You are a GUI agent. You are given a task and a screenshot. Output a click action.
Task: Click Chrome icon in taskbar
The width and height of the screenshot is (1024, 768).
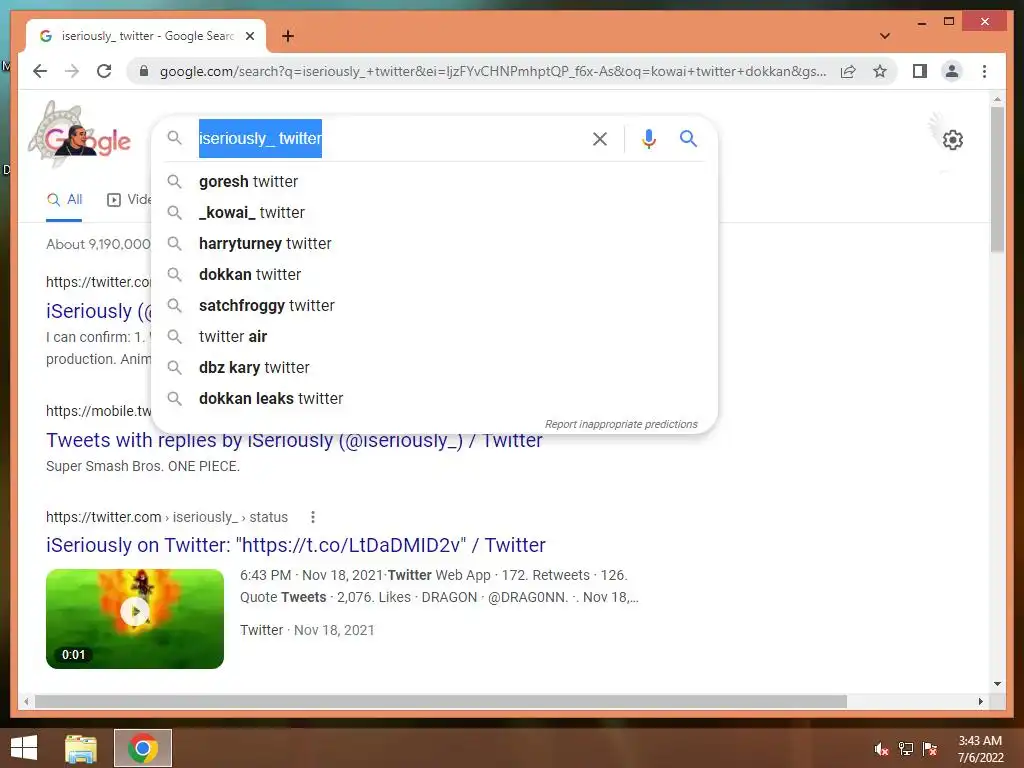(x=143, y=748)
